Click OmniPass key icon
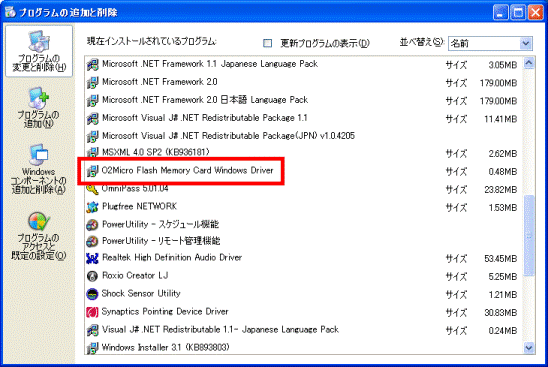Screen dimensions: 548x367 pyautogui.click(x=92, y=189)
